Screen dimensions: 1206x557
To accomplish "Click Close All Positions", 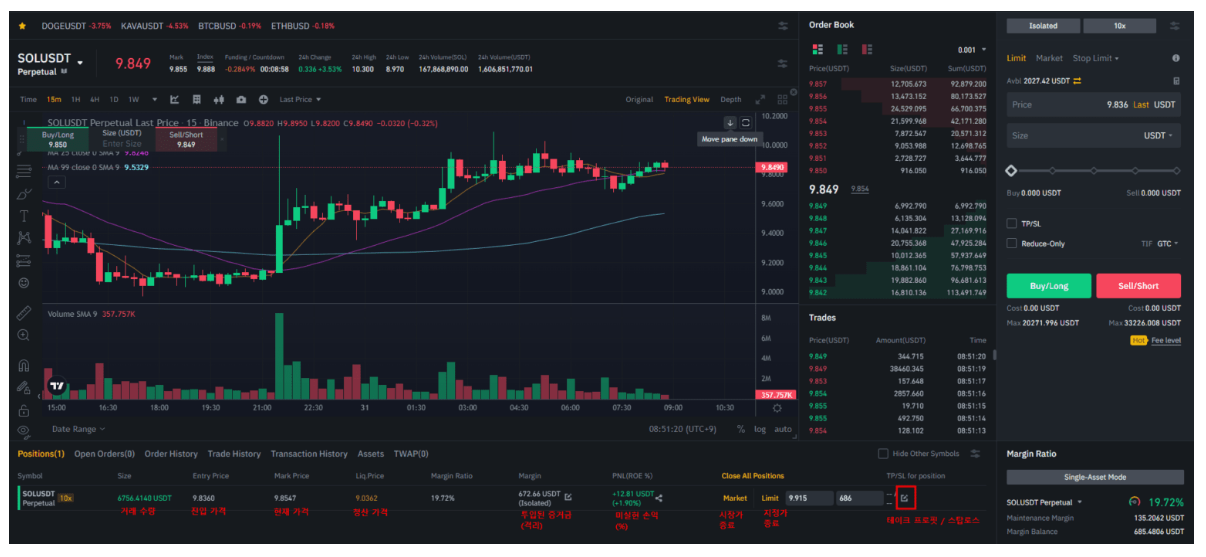I will [x=753, y=476].
